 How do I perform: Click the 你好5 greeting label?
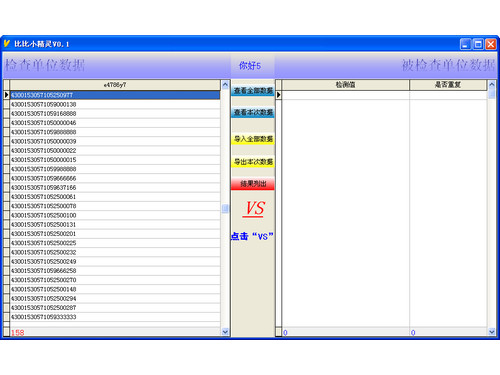point(250,66)
